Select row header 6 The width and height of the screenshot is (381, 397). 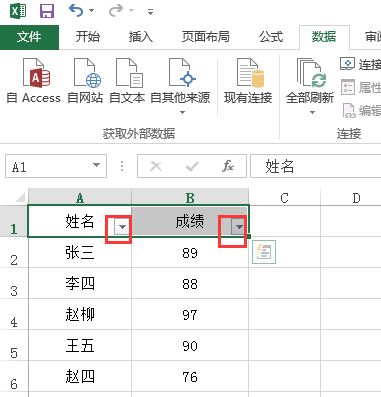coord(14,376)
